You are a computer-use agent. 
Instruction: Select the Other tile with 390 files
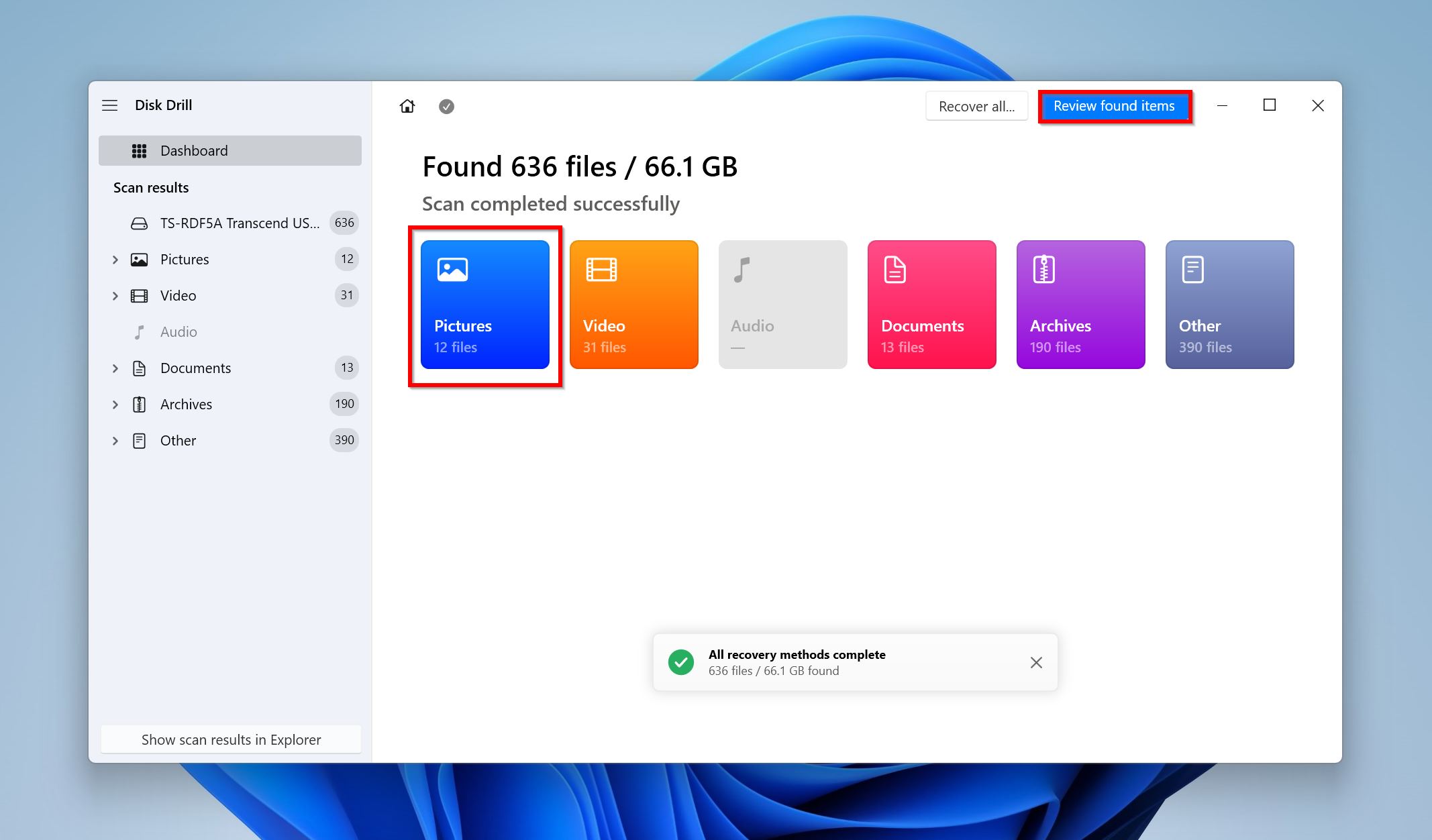point(1229,305)
